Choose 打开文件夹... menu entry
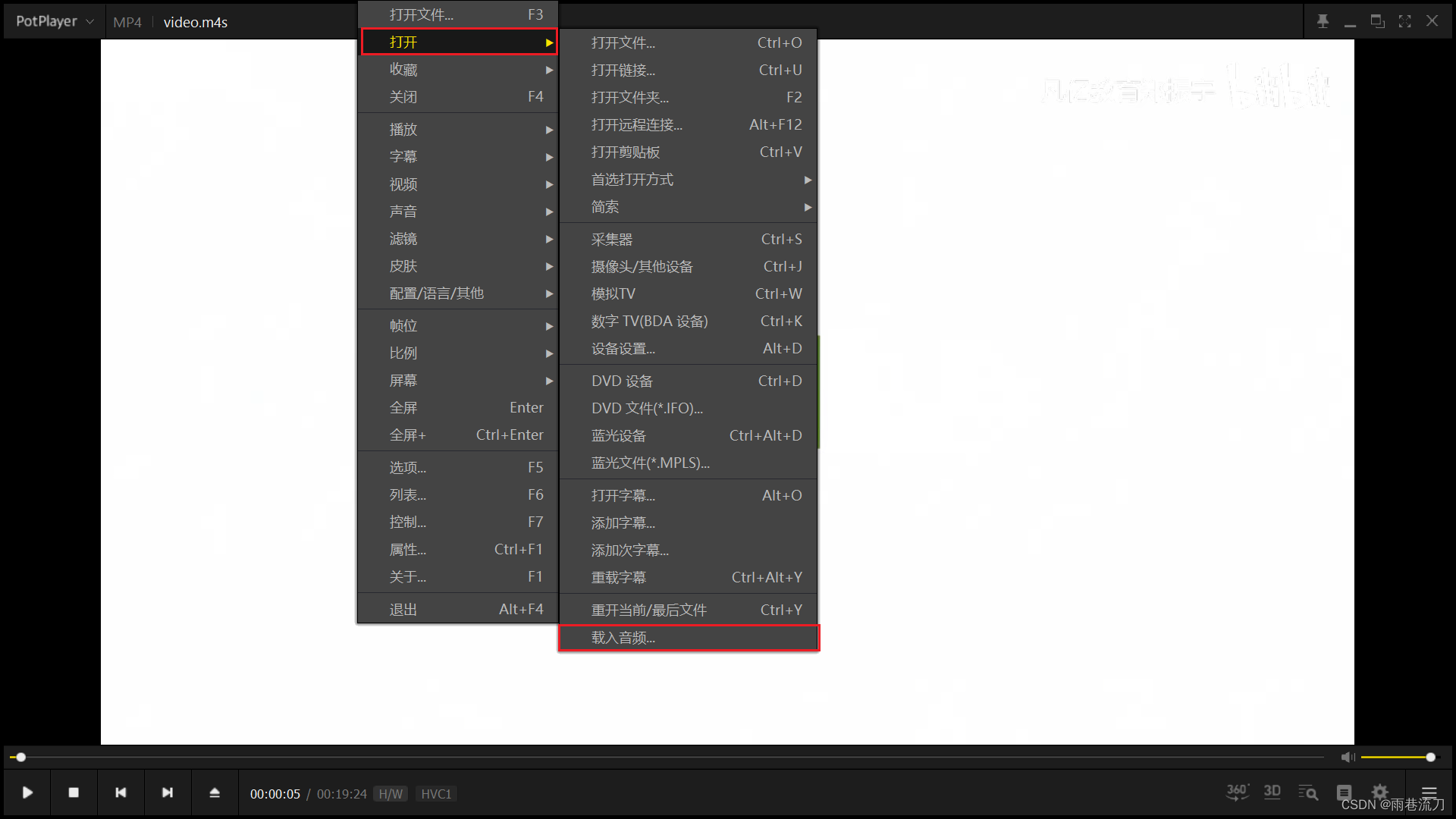 coord(689,98)
